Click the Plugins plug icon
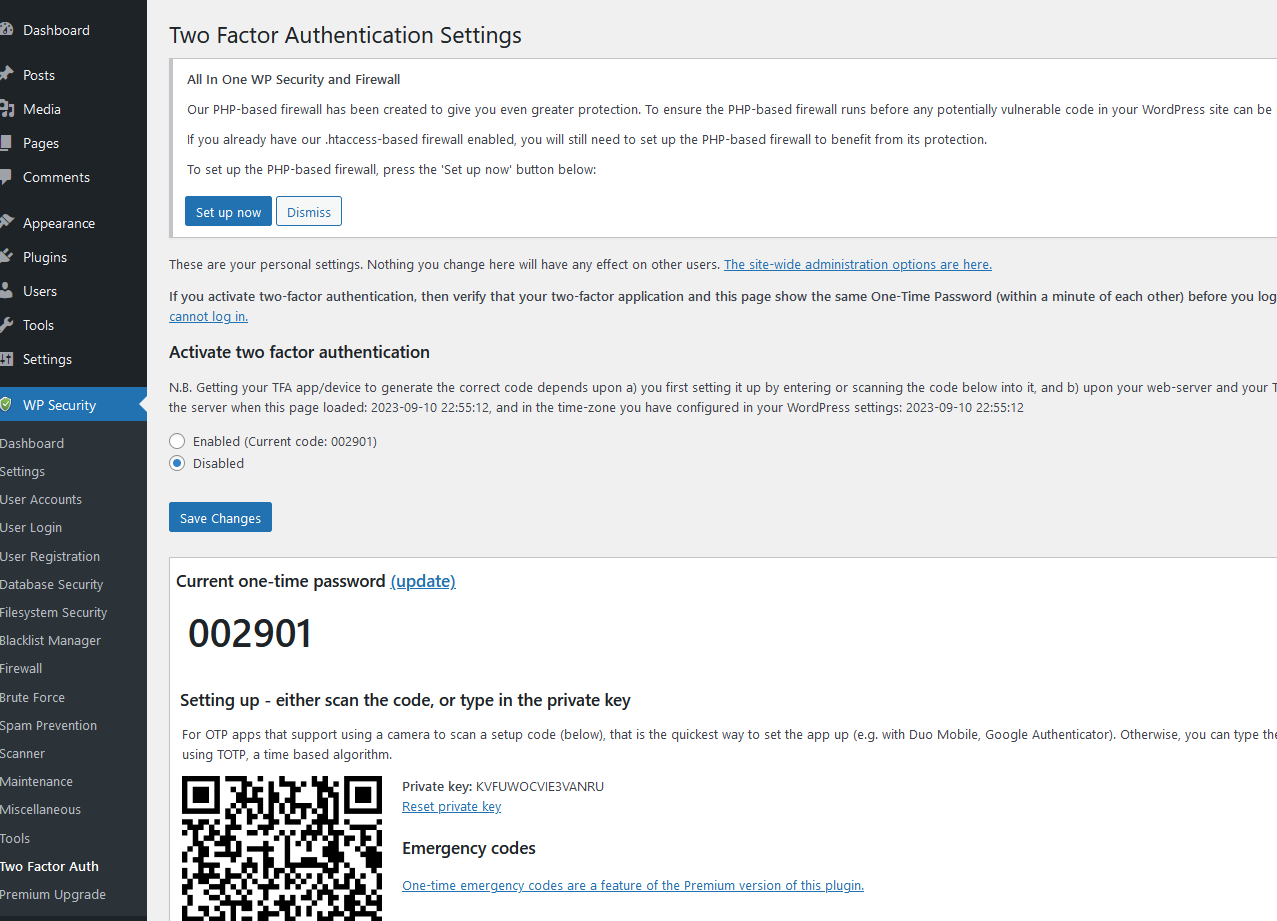 [x=6, y=257]
